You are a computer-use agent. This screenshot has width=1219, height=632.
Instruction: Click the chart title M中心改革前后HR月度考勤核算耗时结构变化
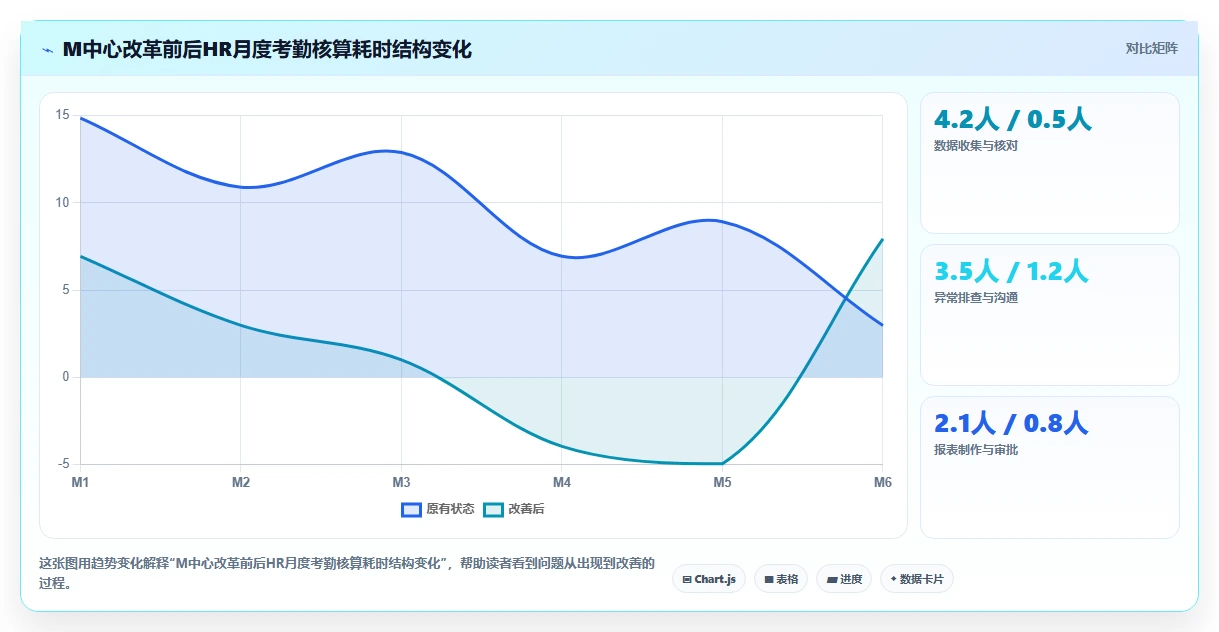(x=267, y=49)
